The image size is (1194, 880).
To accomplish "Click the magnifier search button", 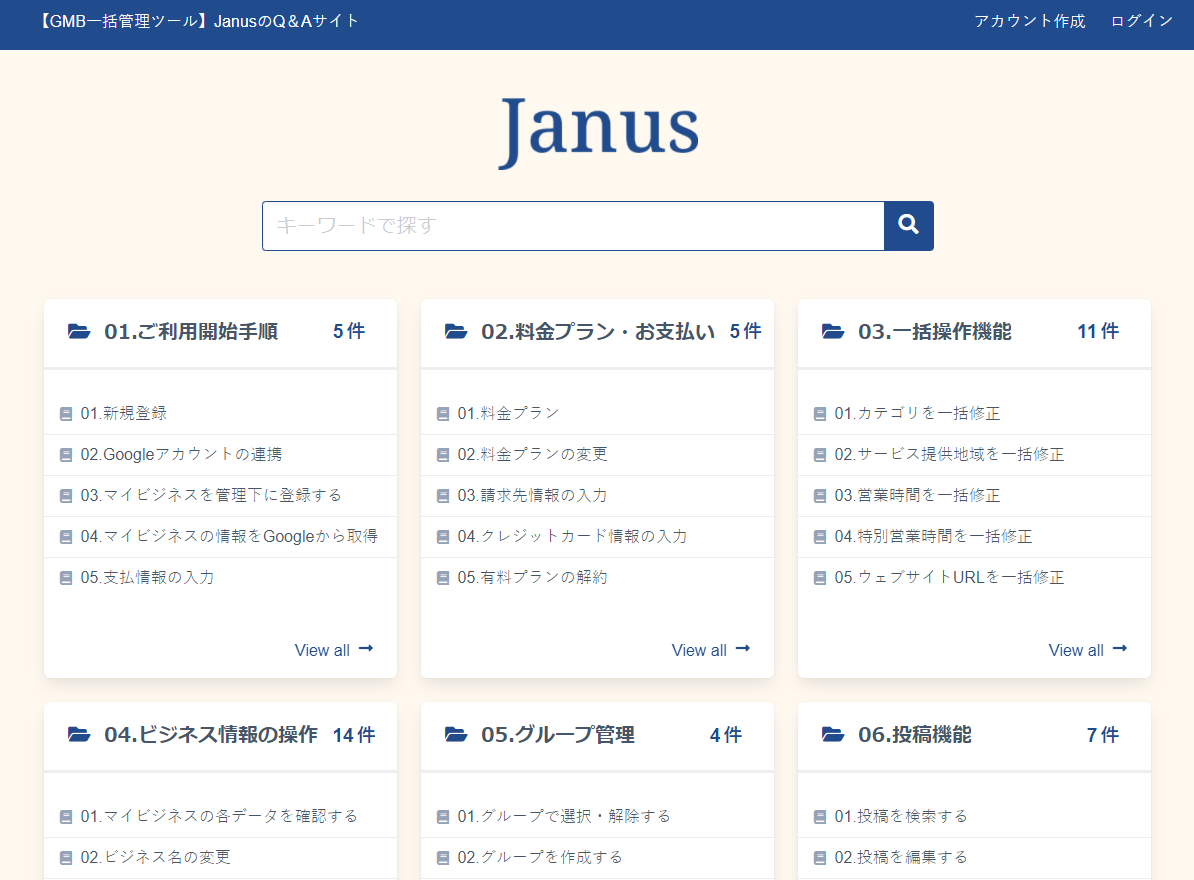I will 908,226.
